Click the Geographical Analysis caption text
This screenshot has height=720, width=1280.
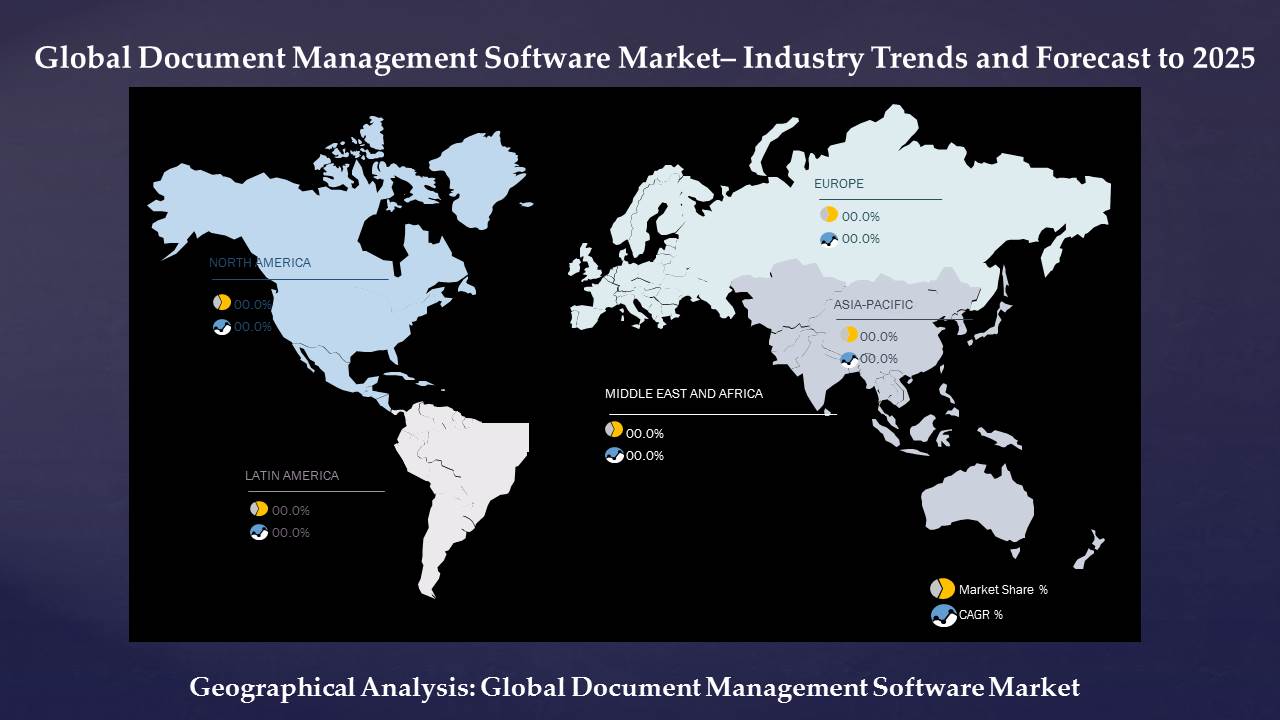[x=634, y=687]
